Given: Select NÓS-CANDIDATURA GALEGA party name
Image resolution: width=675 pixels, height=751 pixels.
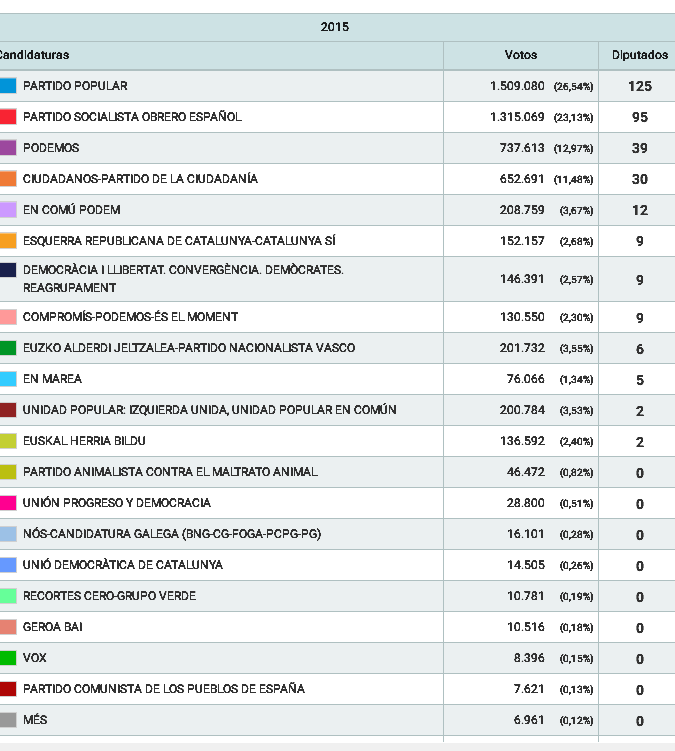Looking at the screenshot, I should point(172,534).
